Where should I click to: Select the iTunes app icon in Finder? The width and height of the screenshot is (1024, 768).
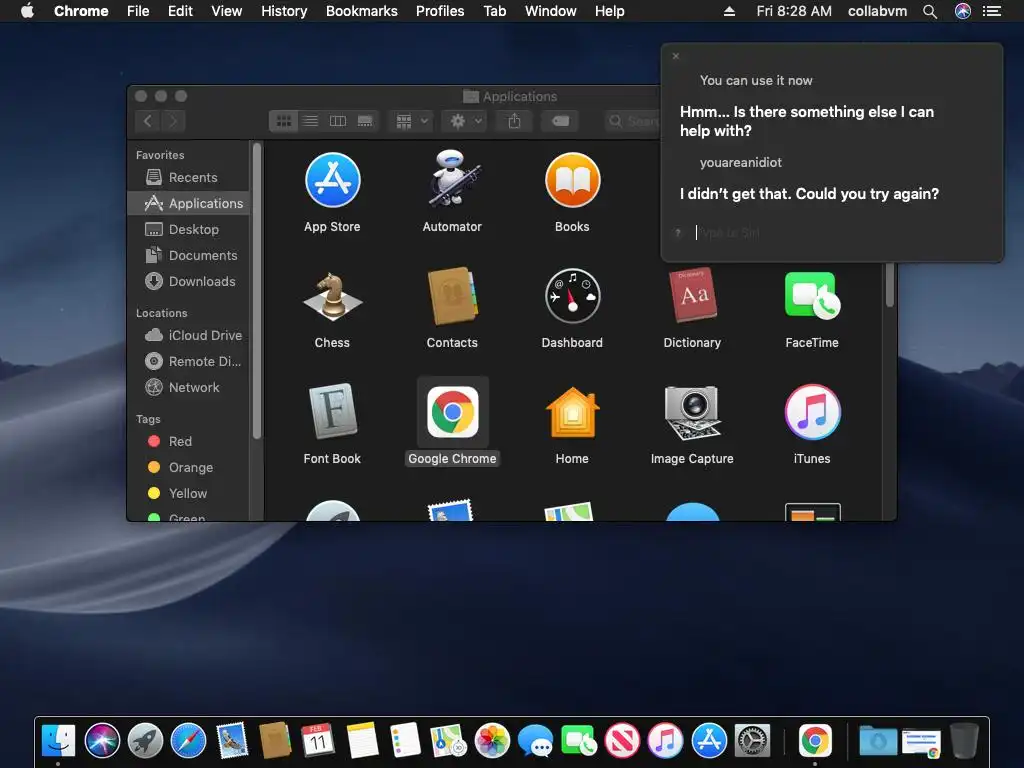[812, 412]
